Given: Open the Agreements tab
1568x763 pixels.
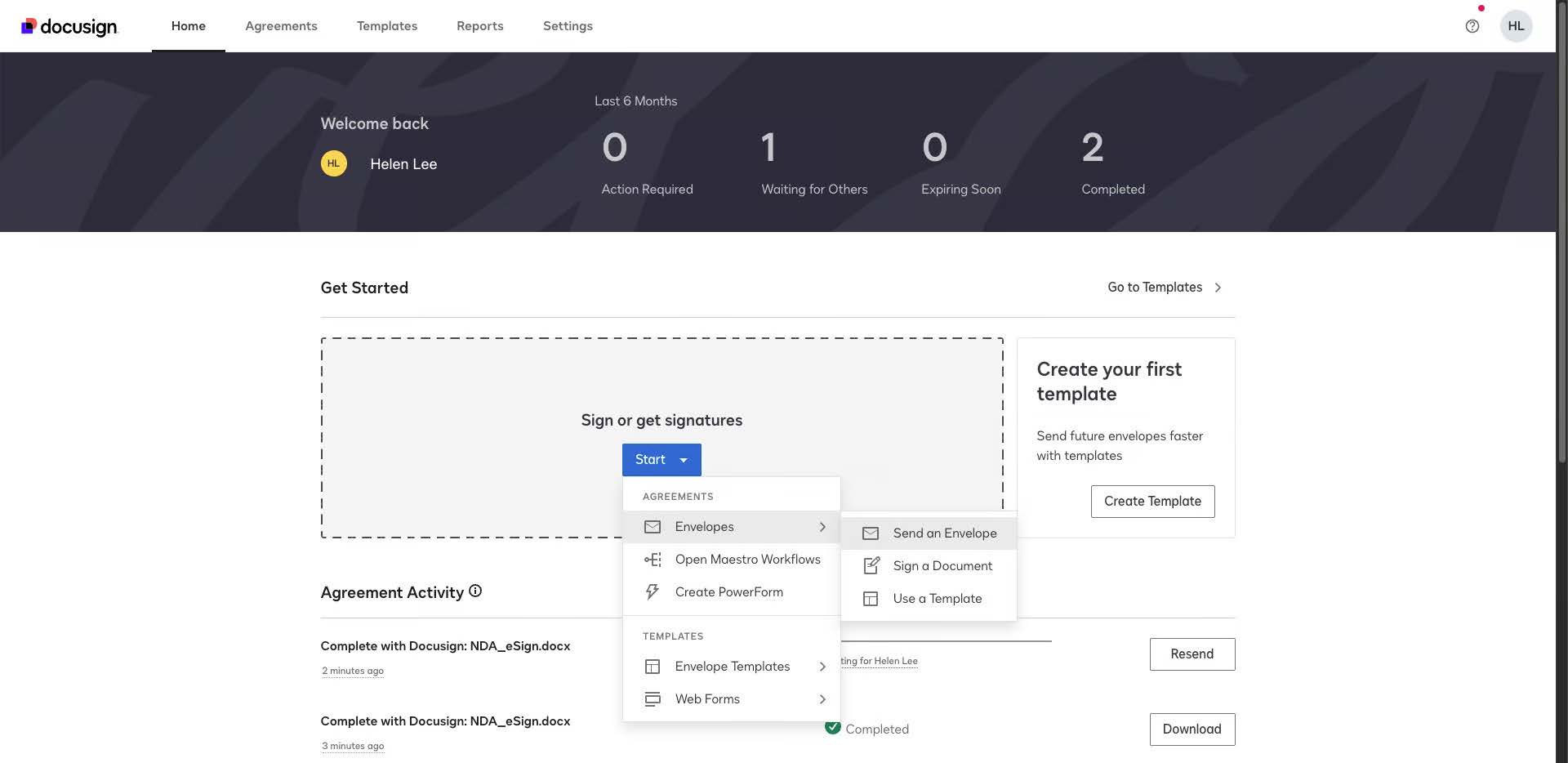Looking at the screenshot, I should tap(281, 26).
